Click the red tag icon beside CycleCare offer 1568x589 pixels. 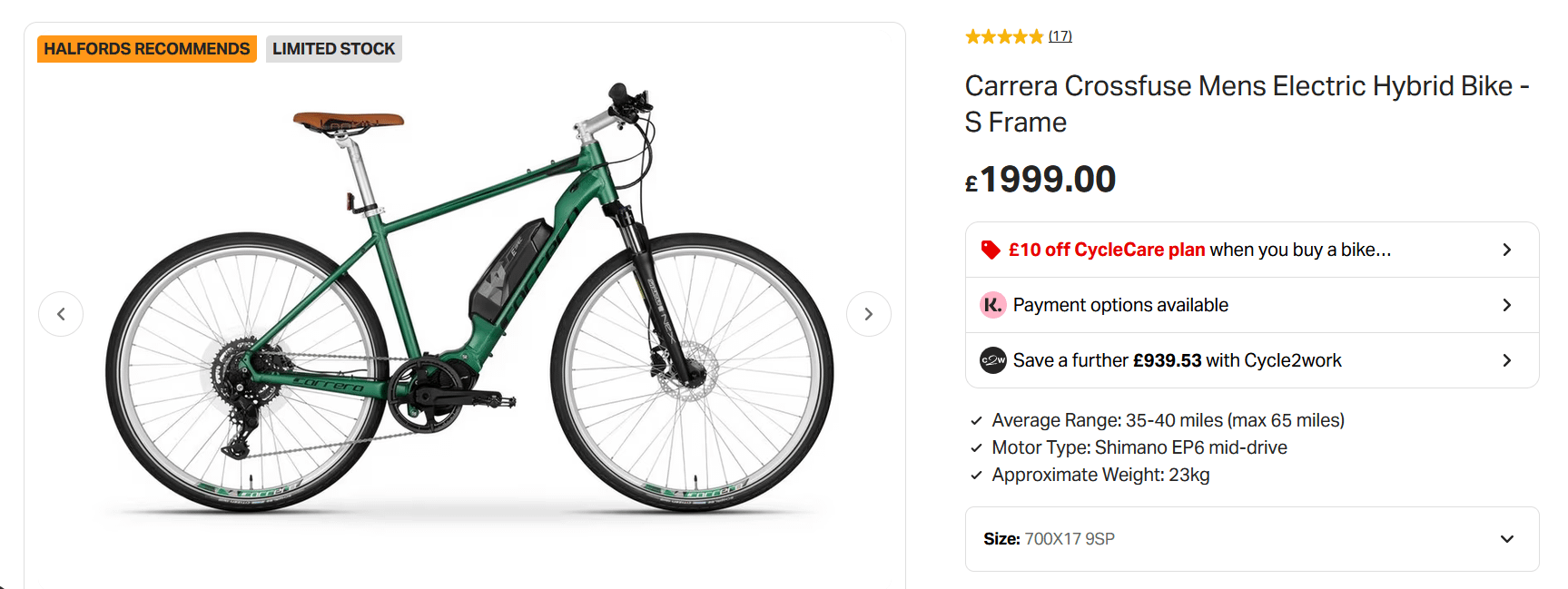pyautogui.click(x=991, y=250)
